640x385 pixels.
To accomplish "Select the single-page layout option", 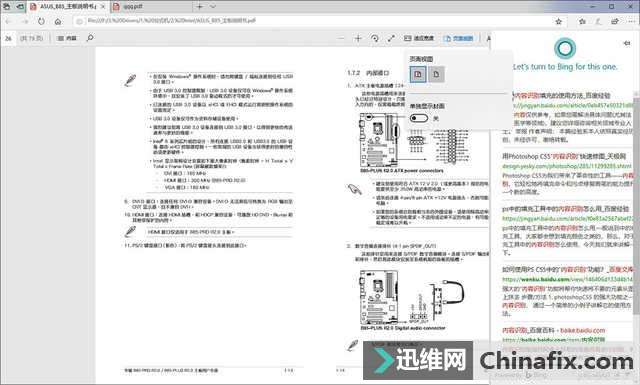I will pos(436,74).
